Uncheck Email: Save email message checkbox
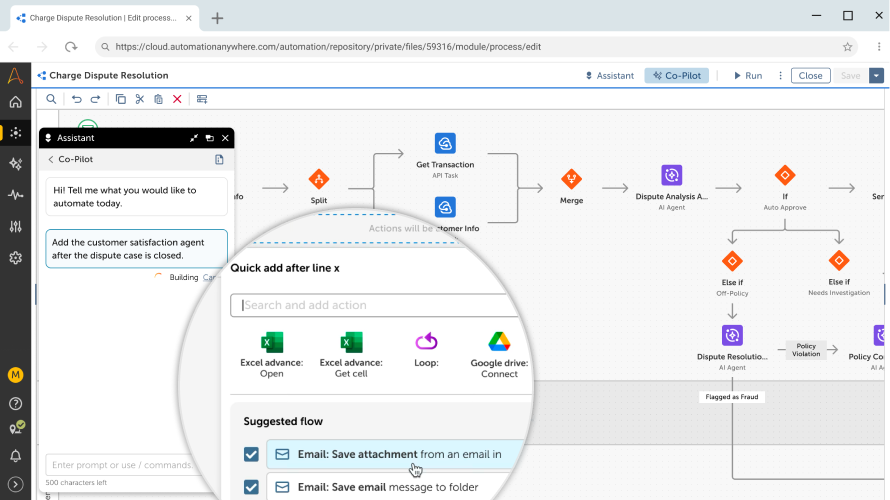Viewport: 890px width, 500px height. click(x=251, y=487)
